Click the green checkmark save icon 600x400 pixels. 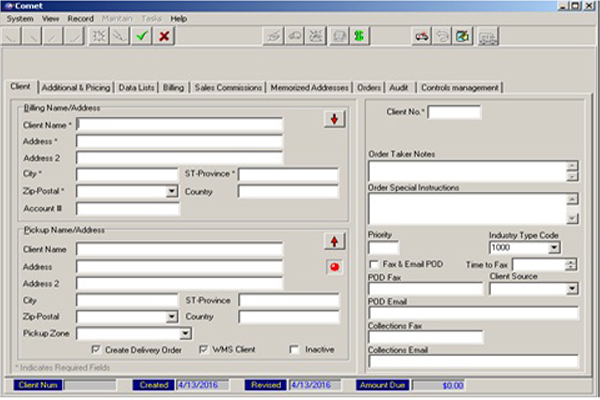pyautogui.click(x=142, y=36)
